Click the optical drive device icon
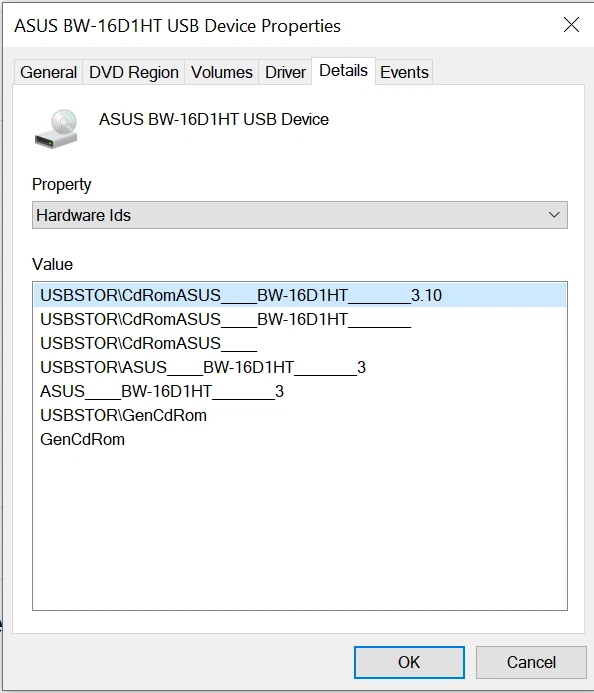 56,129
